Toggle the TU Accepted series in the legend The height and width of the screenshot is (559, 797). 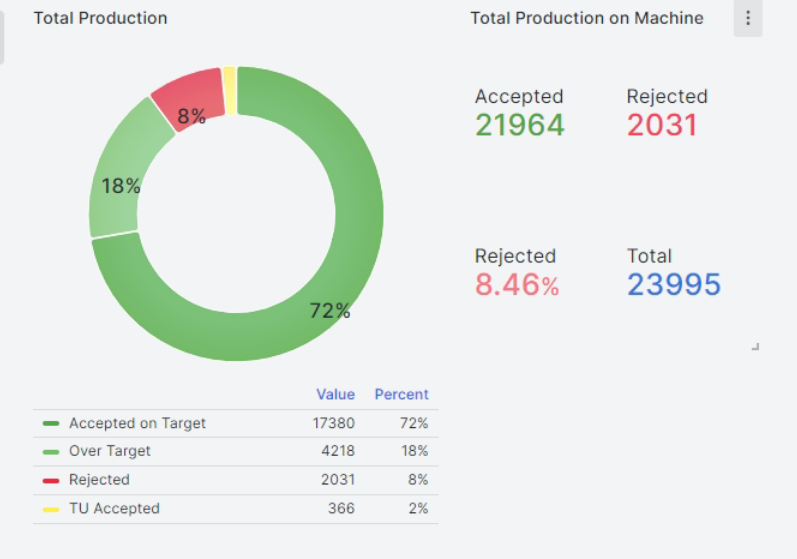113,508
